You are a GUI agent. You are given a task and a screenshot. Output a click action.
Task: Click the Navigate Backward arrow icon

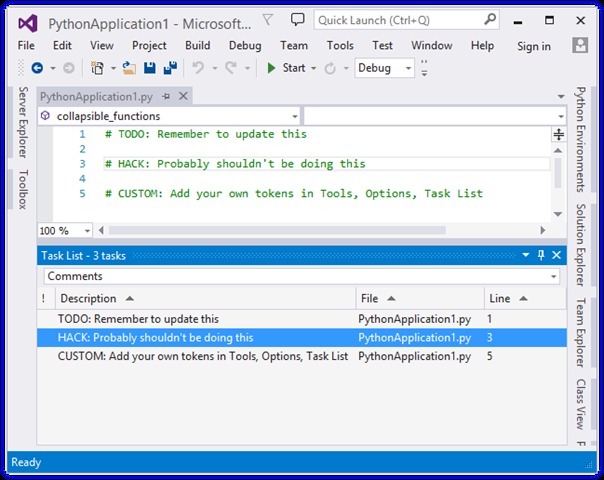pyautogui.click(x=37, y=68)
